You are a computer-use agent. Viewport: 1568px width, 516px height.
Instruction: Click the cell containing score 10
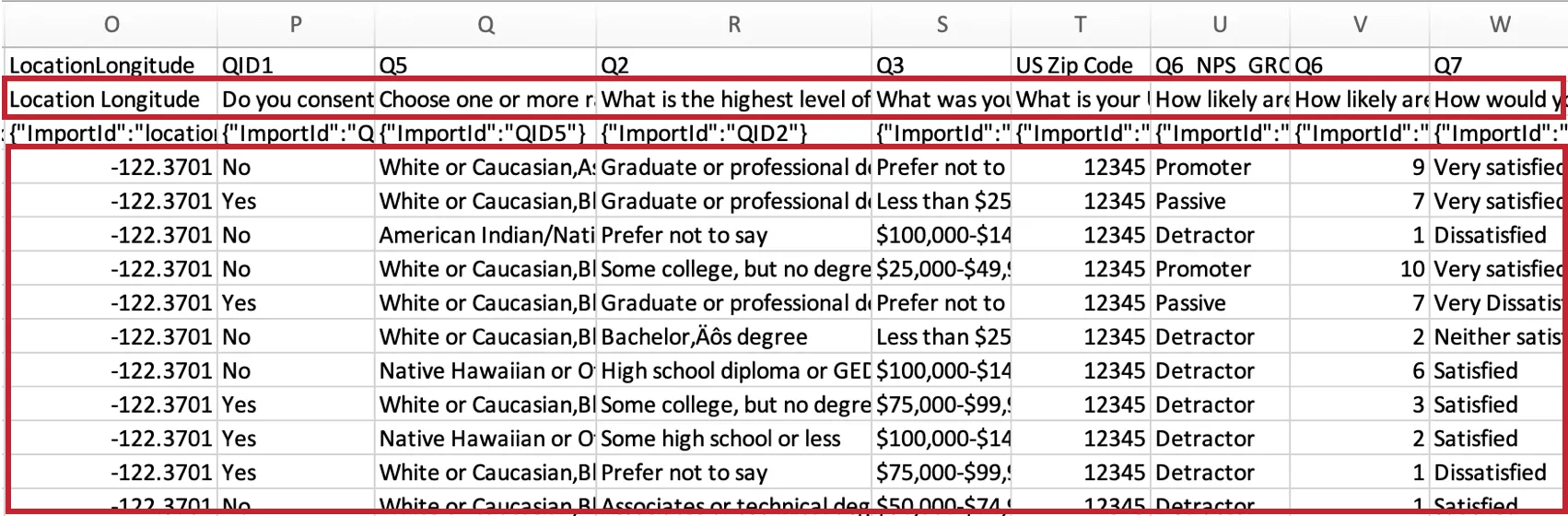[x=1359, y=269]
